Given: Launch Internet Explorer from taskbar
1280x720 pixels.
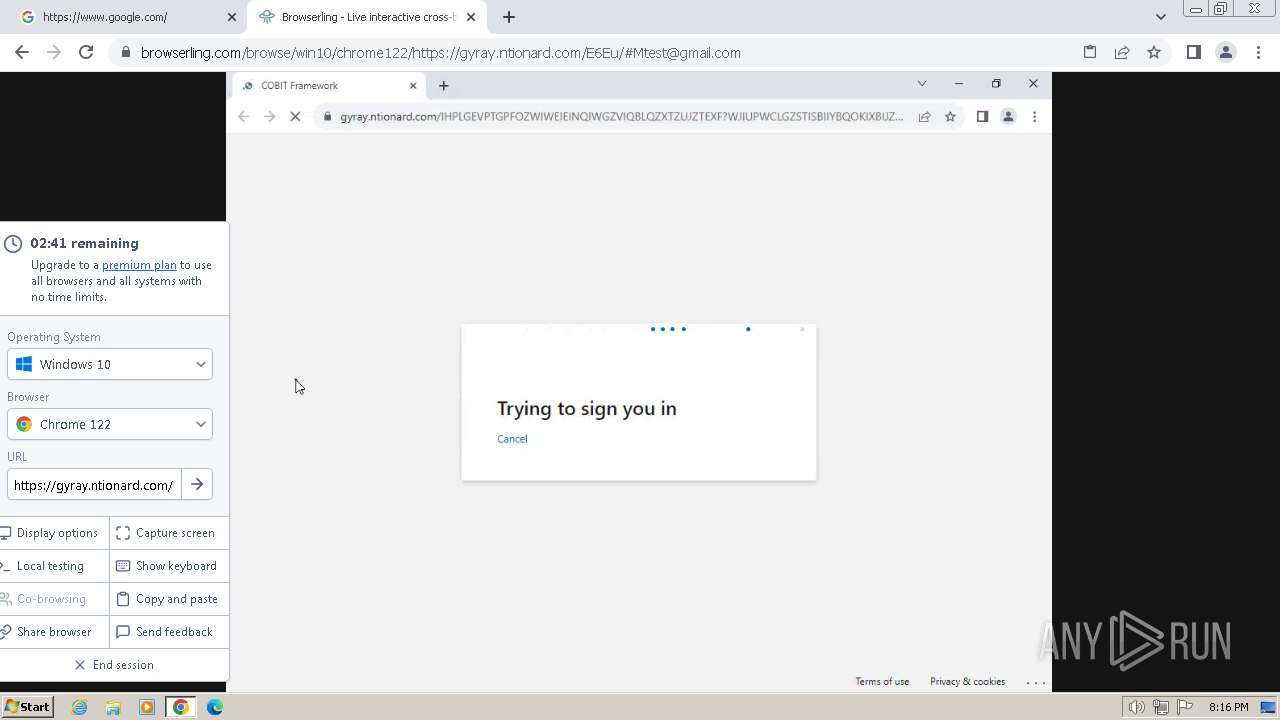Looking at the screenshot, I should pos(80,707).
